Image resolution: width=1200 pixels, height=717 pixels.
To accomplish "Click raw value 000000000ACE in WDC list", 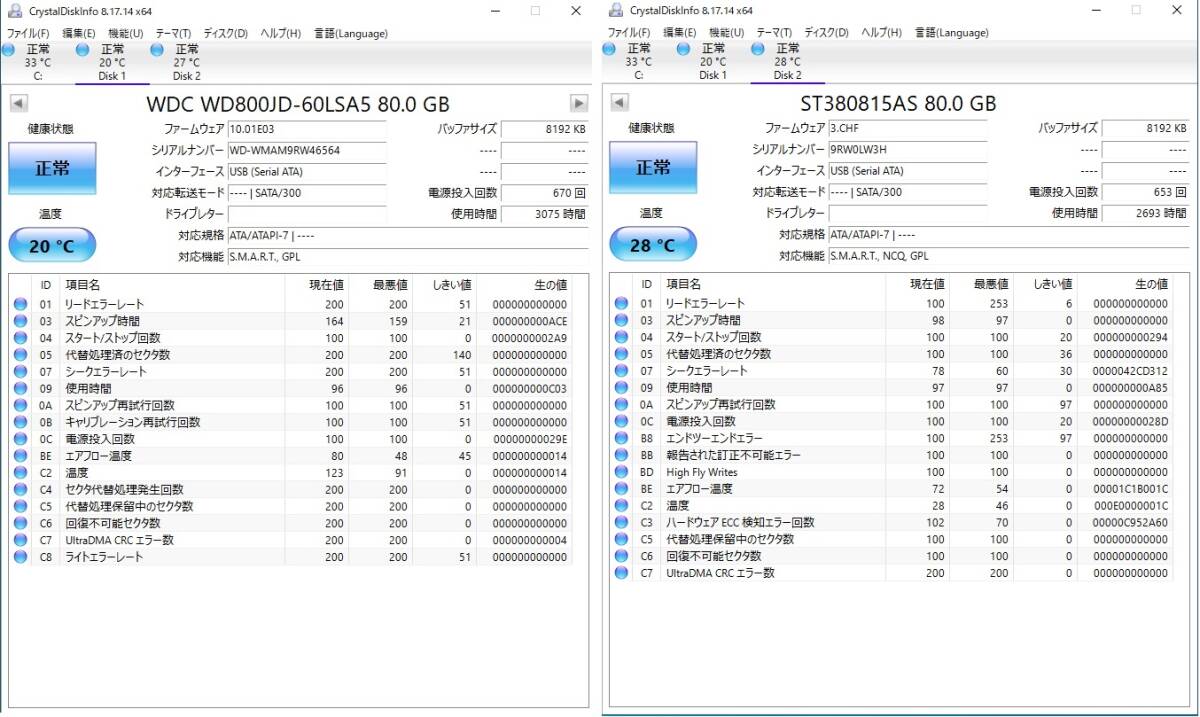I will (530, 321).
